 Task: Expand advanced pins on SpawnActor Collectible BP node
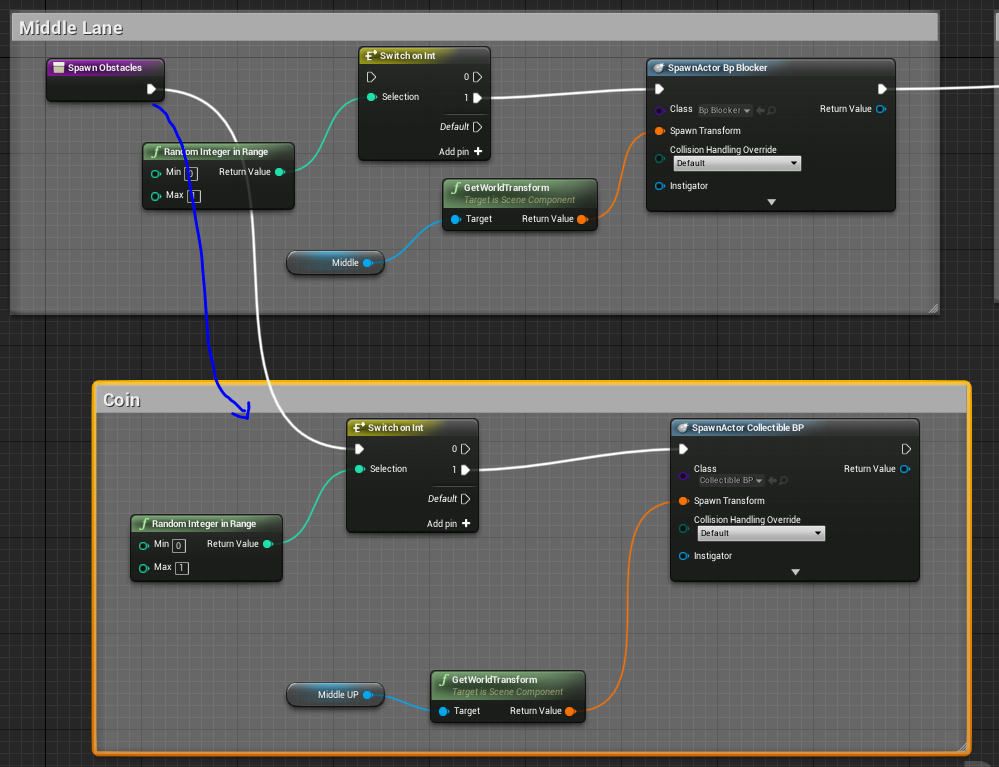(795, 572)
